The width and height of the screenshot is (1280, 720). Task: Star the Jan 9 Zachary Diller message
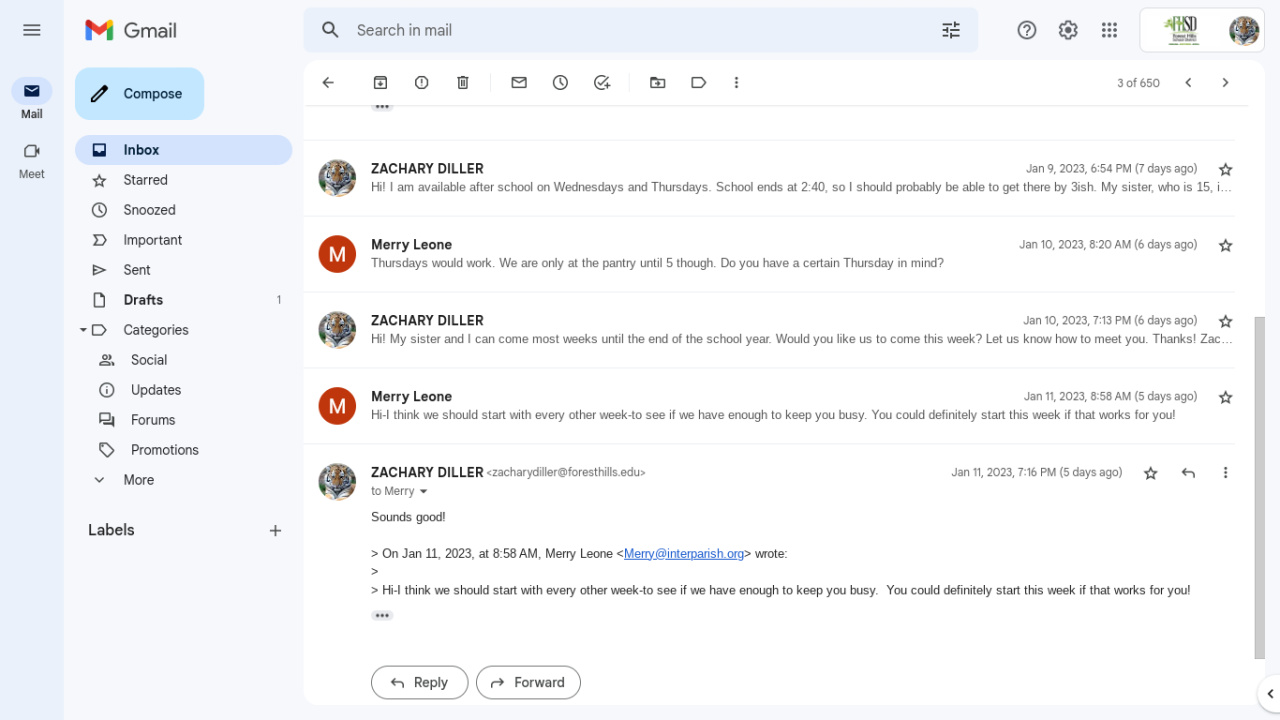1226,170
